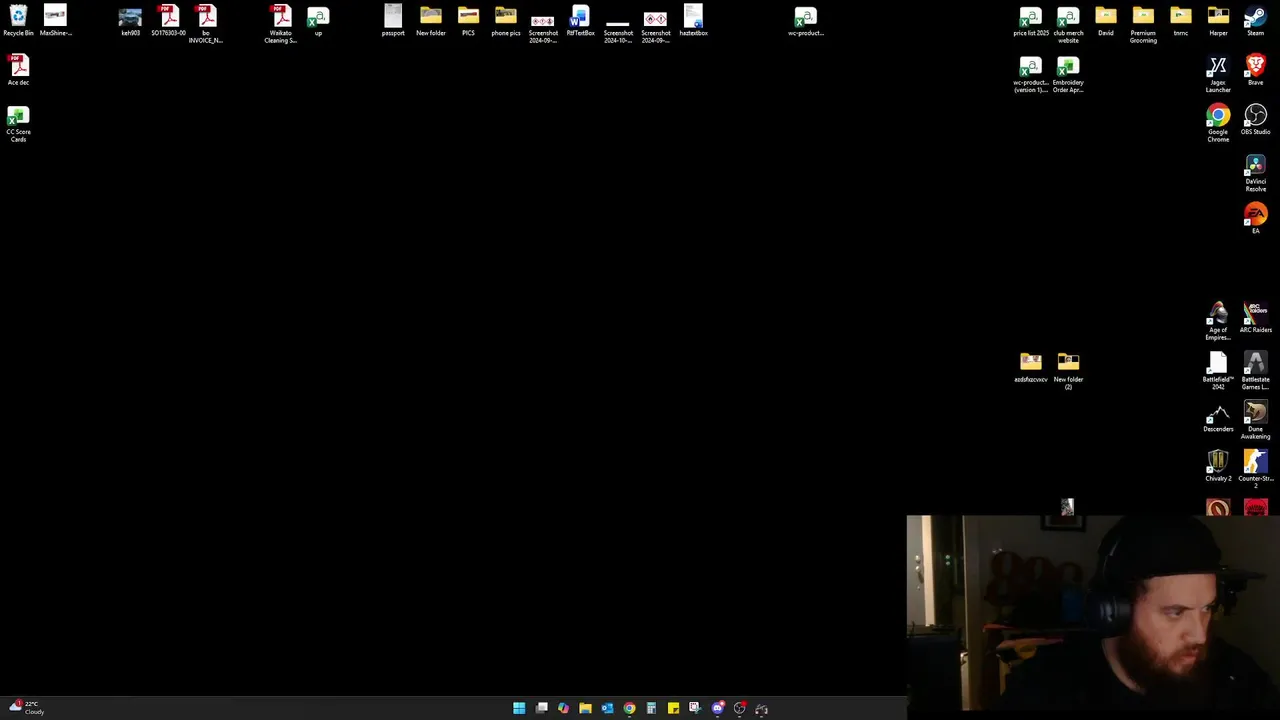Select the Embroidery Order Apr spreadsheet
Image resolution: width=1280 pixels, height=720 pixels.
(x=1068, y=74)
